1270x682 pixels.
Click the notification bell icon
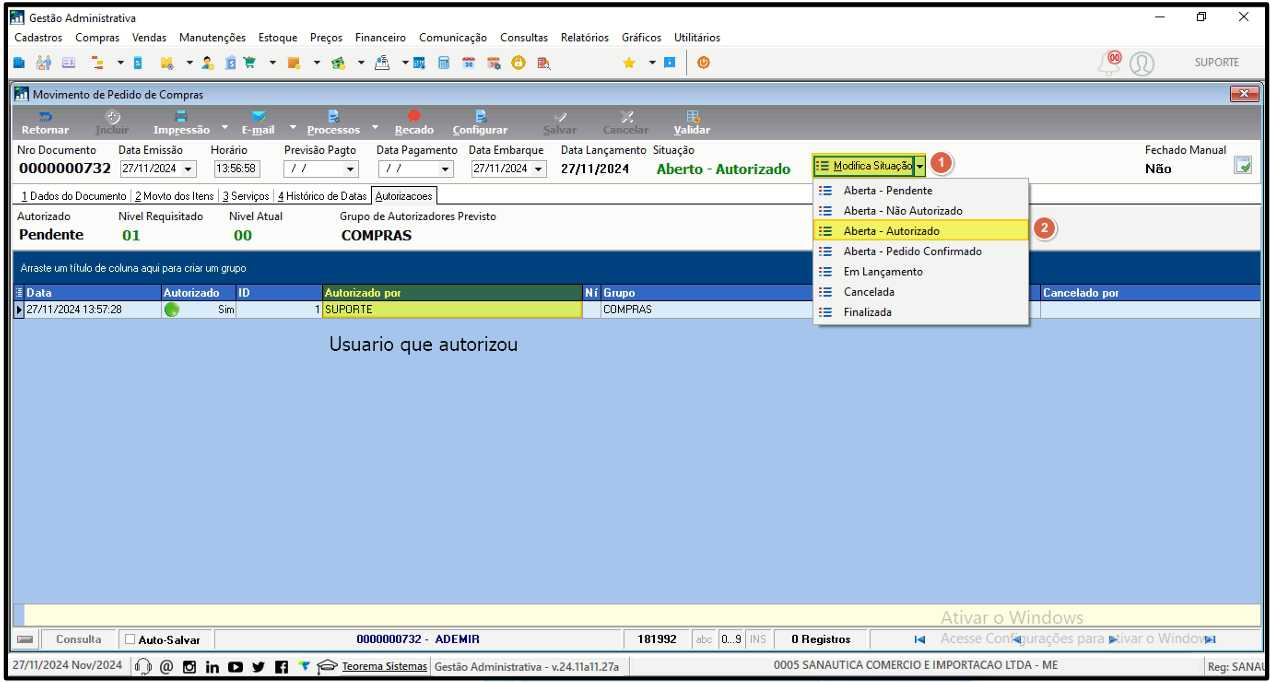(x=1110, y=62)
